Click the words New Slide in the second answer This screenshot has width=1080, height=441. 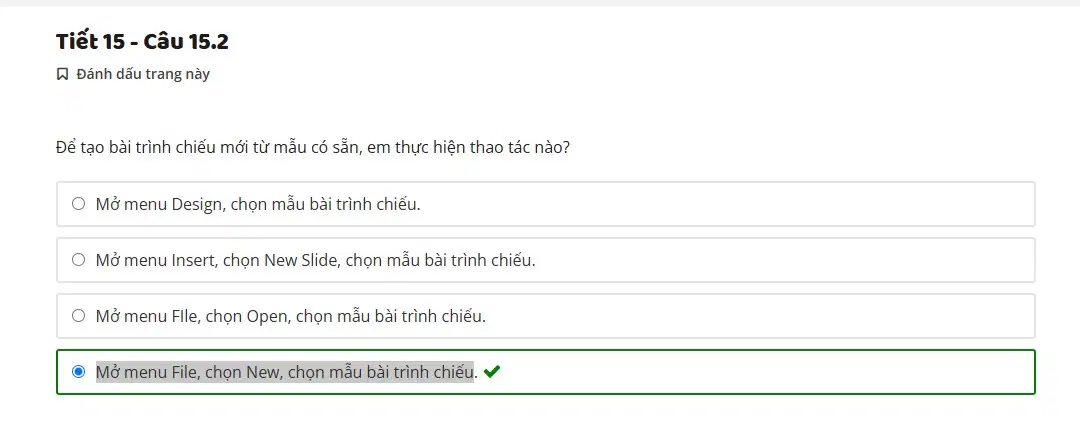point(301,260)
